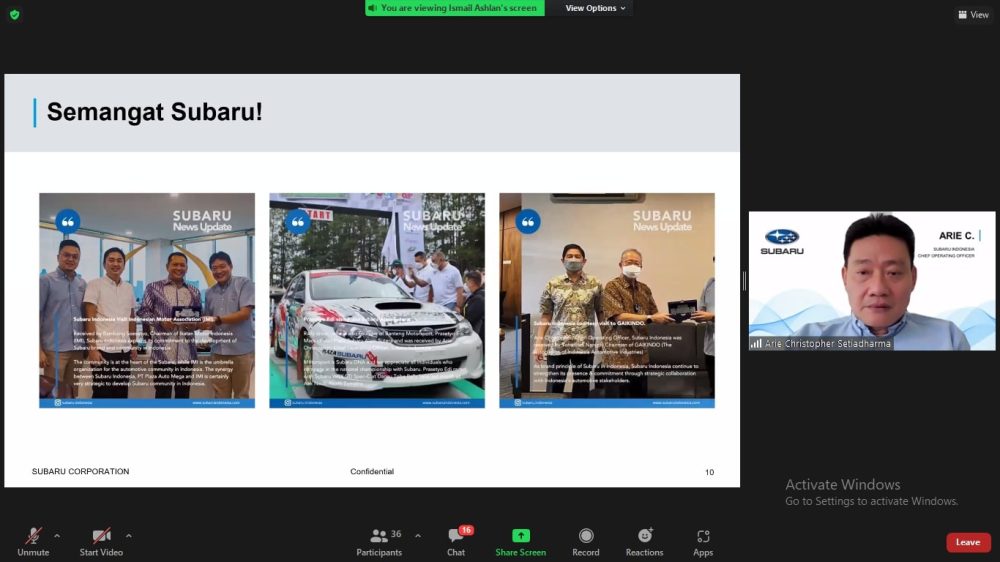The image size is (1000, 562).
Task: Click the 'You are viewing Ismail Ashlan's screen' banner
Action: [x=455, y=8]
